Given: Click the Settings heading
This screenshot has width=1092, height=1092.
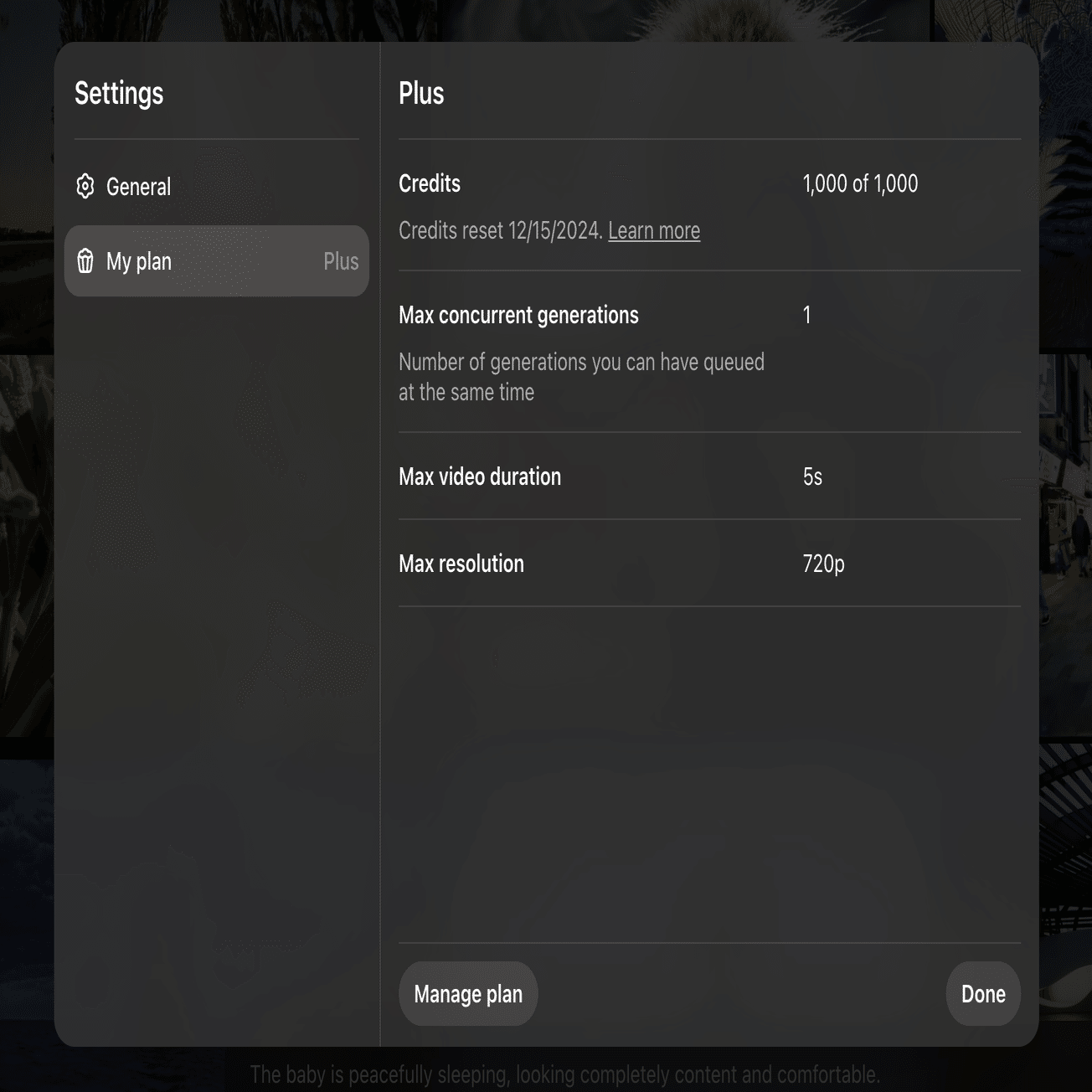Looking at the screenshot, I should [119, 94].
